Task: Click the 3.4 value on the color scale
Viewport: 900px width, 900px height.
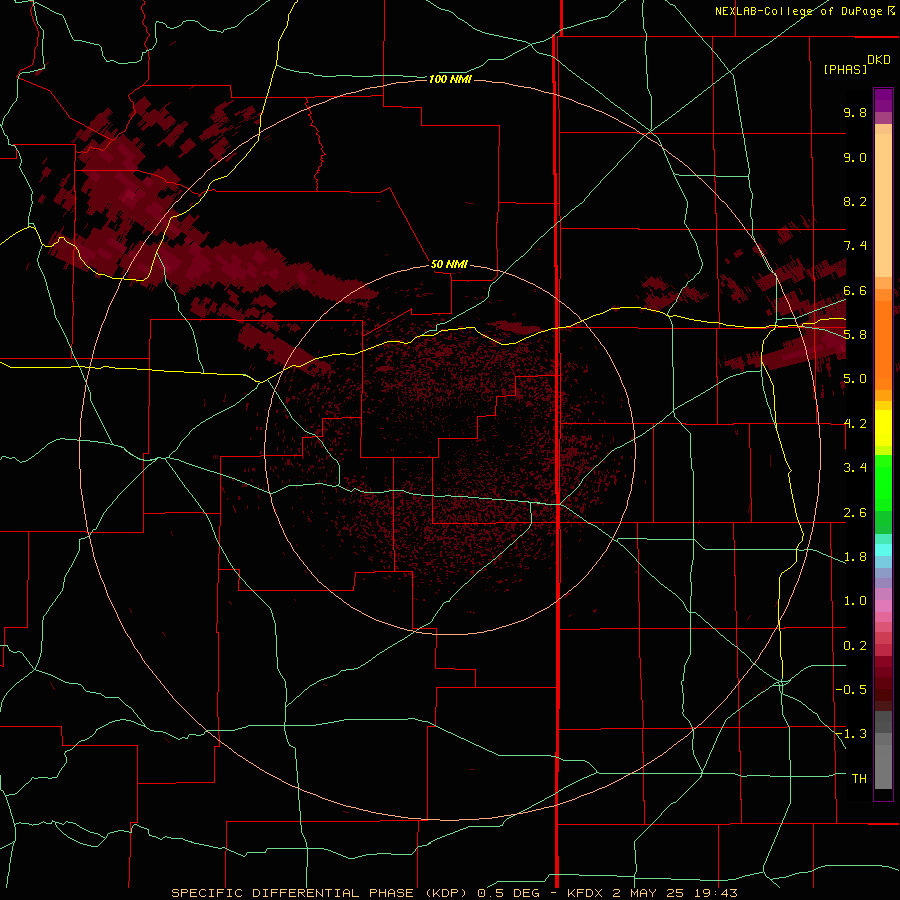Action: (855, 468)
